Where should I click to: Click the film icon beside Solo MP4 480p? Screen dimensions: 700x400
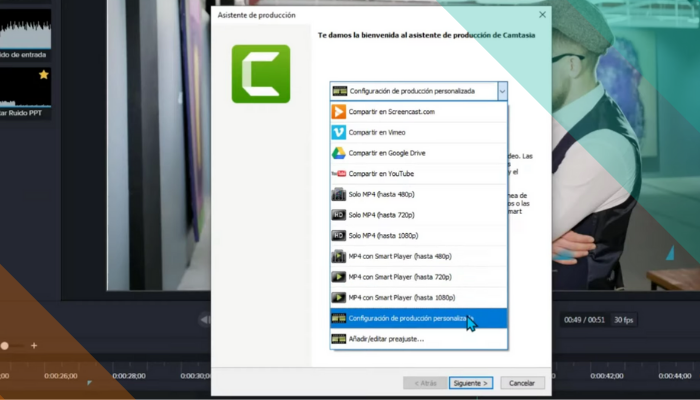point(339,194)
